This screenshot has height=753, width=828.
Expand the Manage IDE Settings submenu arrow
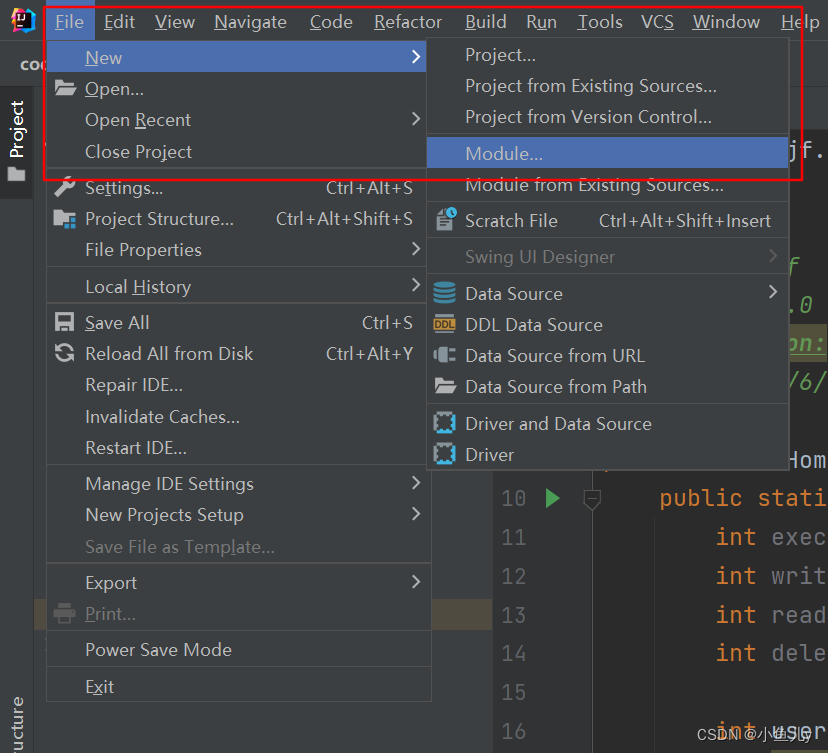[x=416, y=483]
